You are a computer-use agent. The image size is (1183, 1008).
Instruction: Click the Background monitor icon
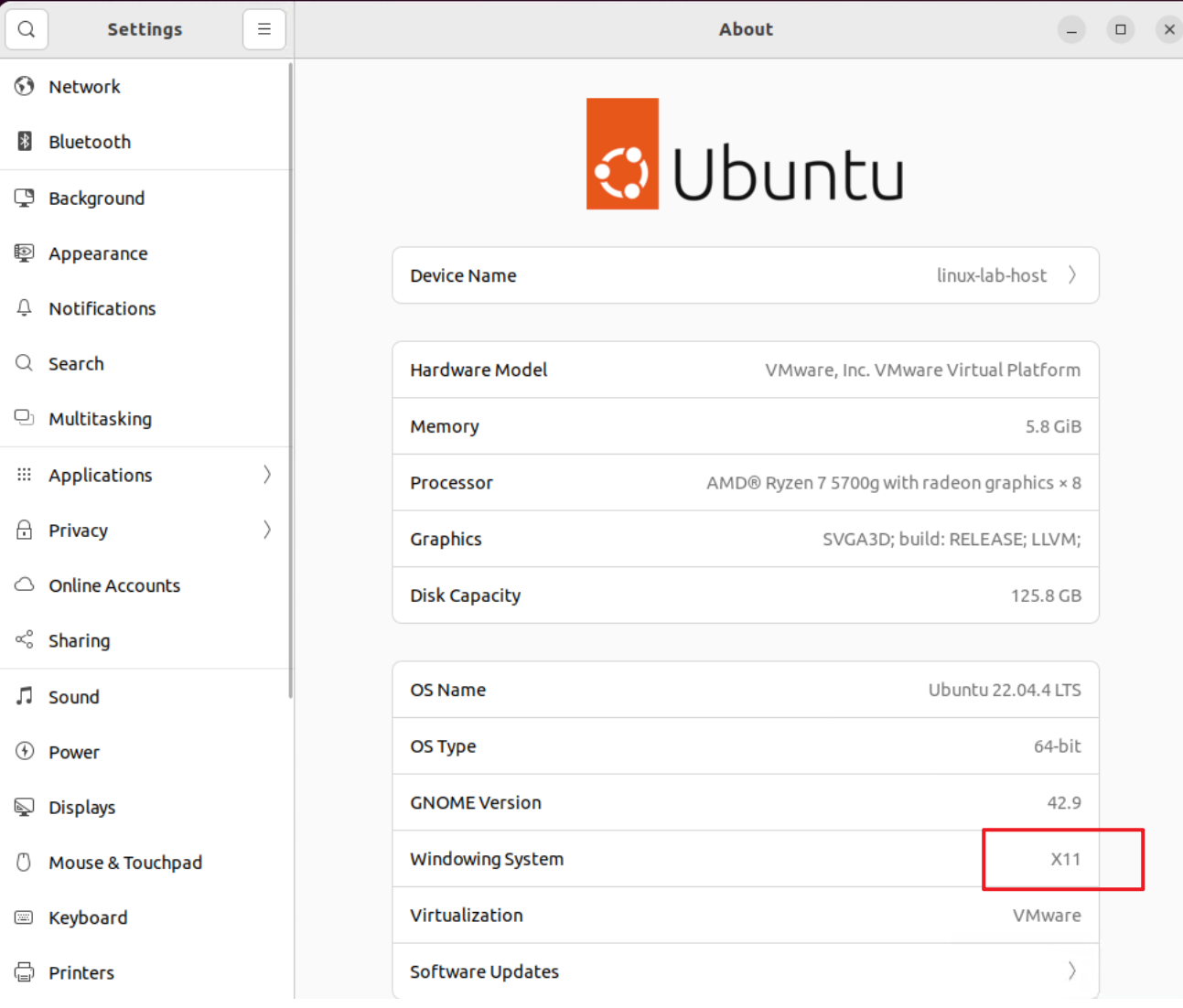25,198
